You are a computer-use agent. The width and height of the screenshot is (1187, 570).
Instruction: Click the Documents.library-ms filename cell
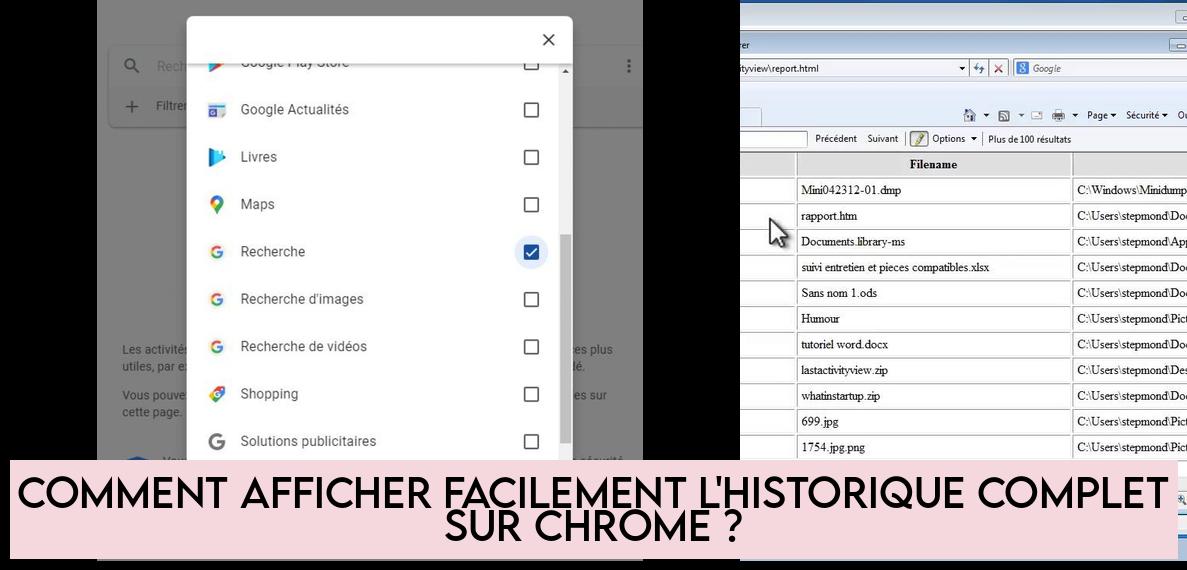[933, 242]
